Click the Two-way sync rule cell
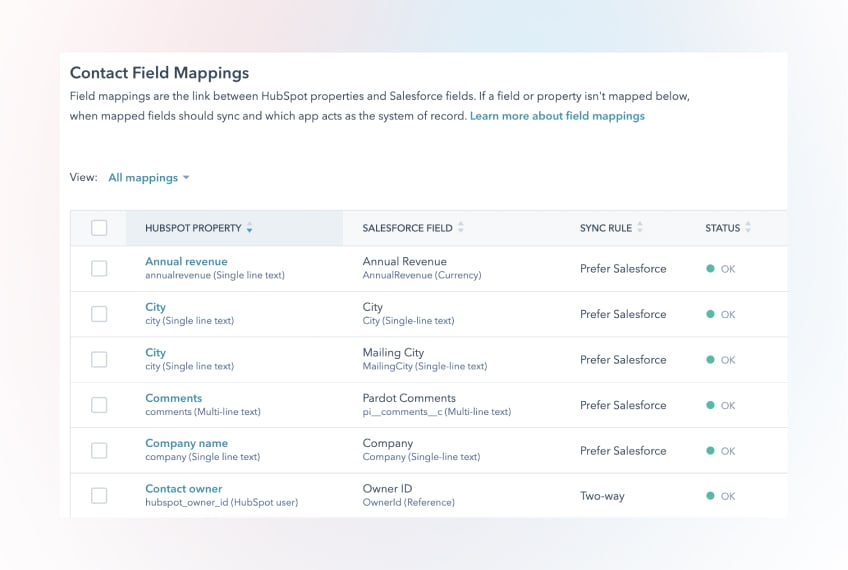 pyautogui.click(x=601, y=496)
